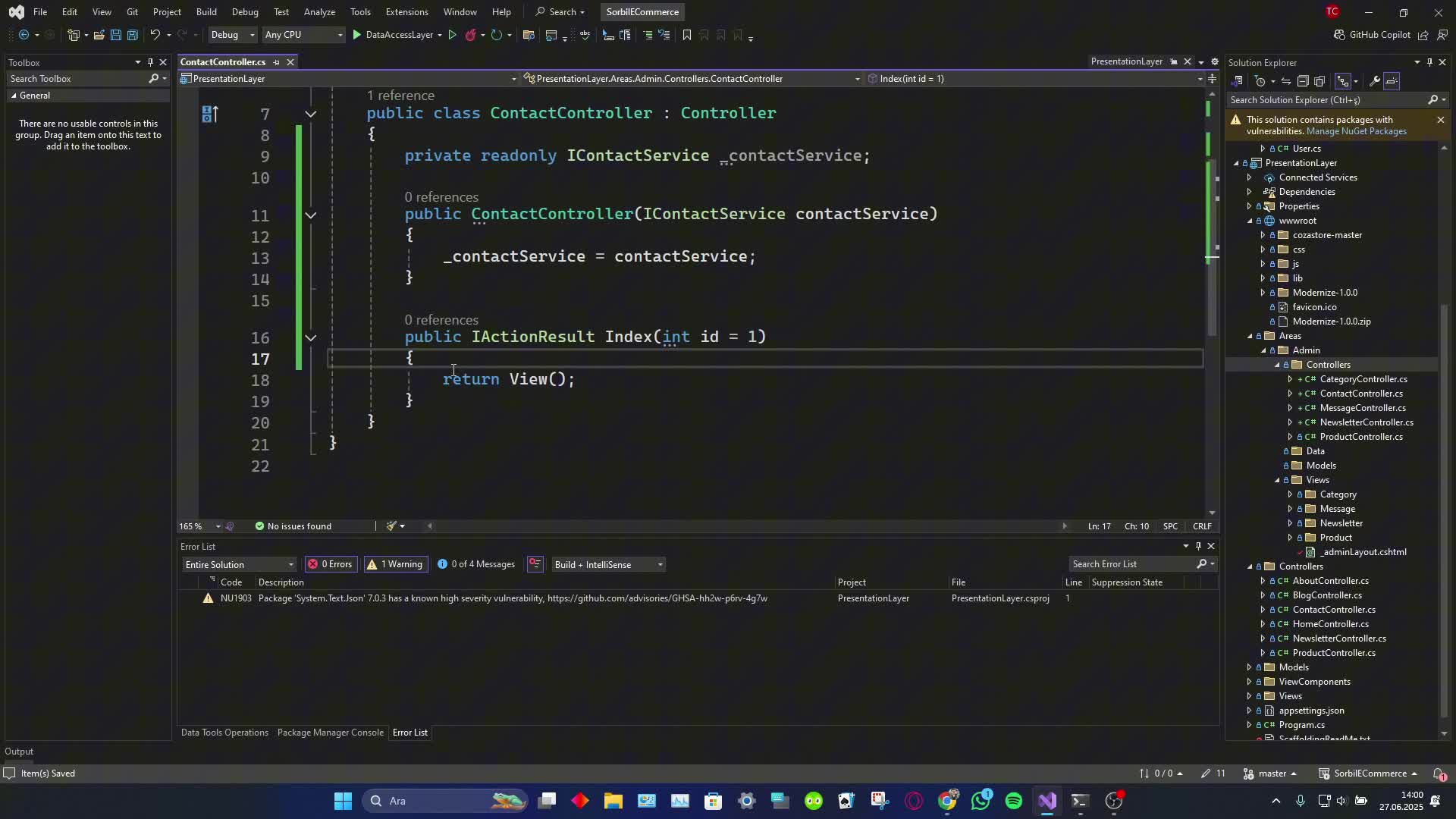Open the 165 % zoom dropdown
Screen dimensions: 1456x819
coord(200,526)
